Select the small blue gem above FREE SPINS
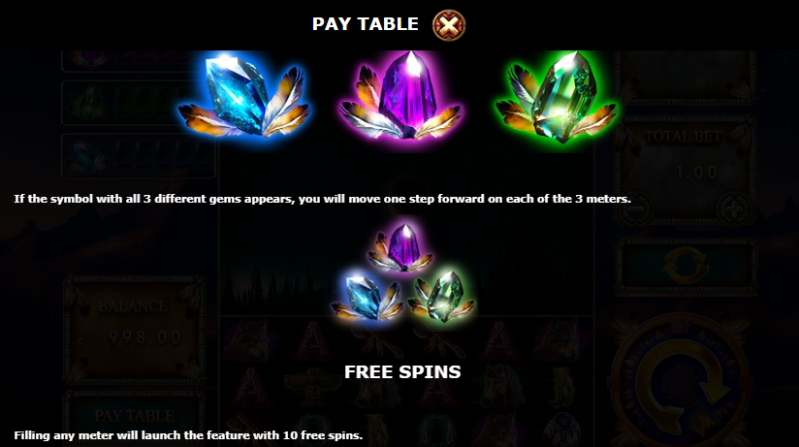Image resolution: width=799 pixels, height=447 pixels. (x=367, y=298)
